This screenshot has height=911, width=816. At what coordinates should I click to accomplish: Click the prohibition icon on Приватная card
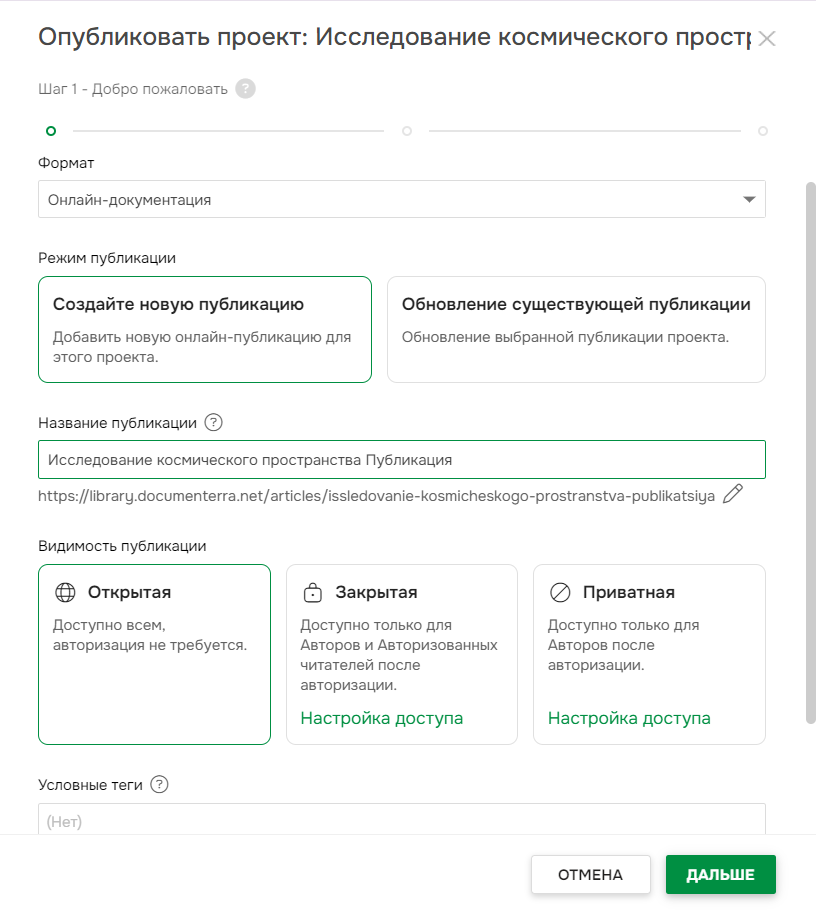pyautogui.click(x=559, y=592)
